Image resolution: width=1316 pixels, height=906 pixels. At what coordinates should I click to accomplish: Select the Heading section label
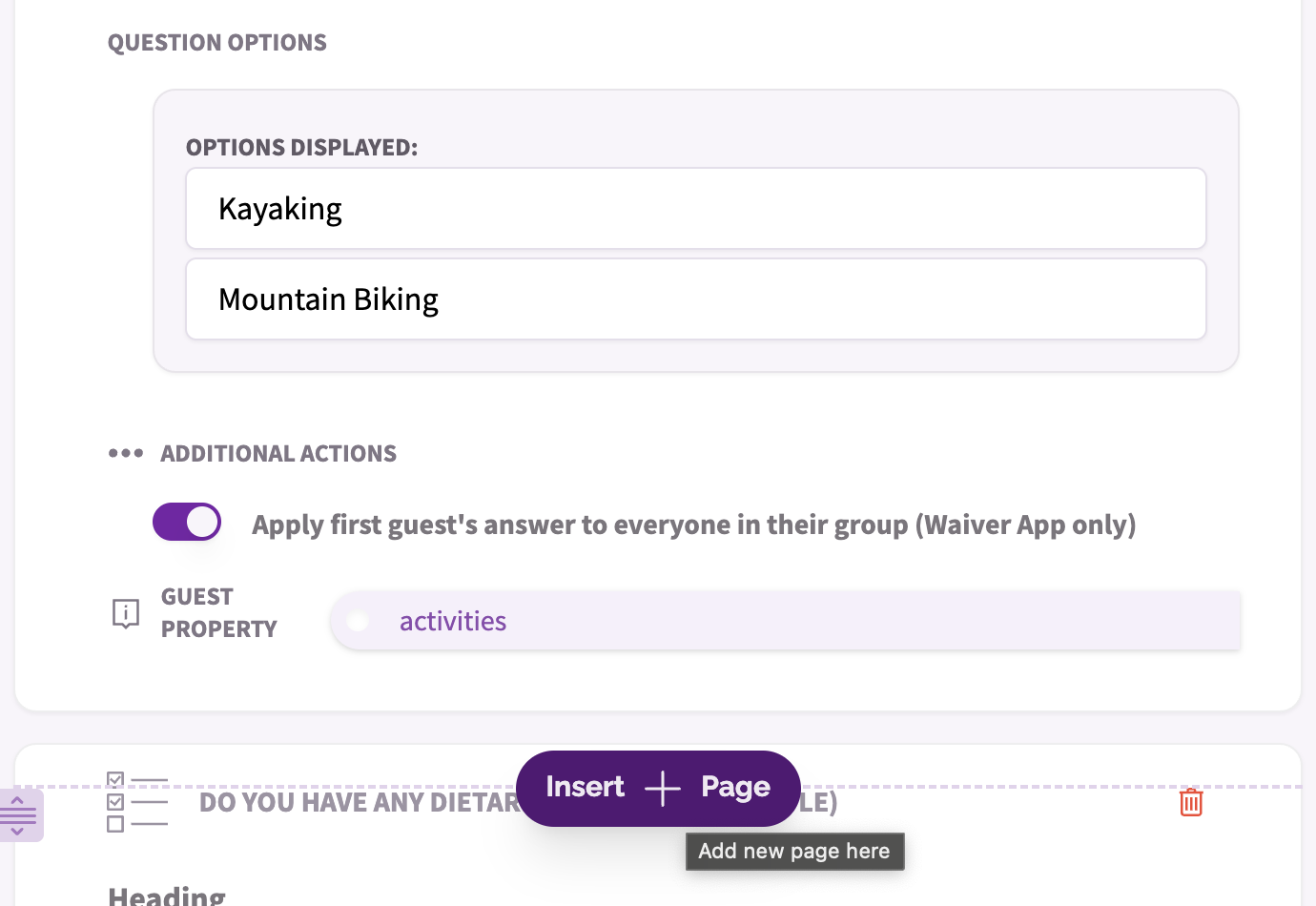[166, 893]
